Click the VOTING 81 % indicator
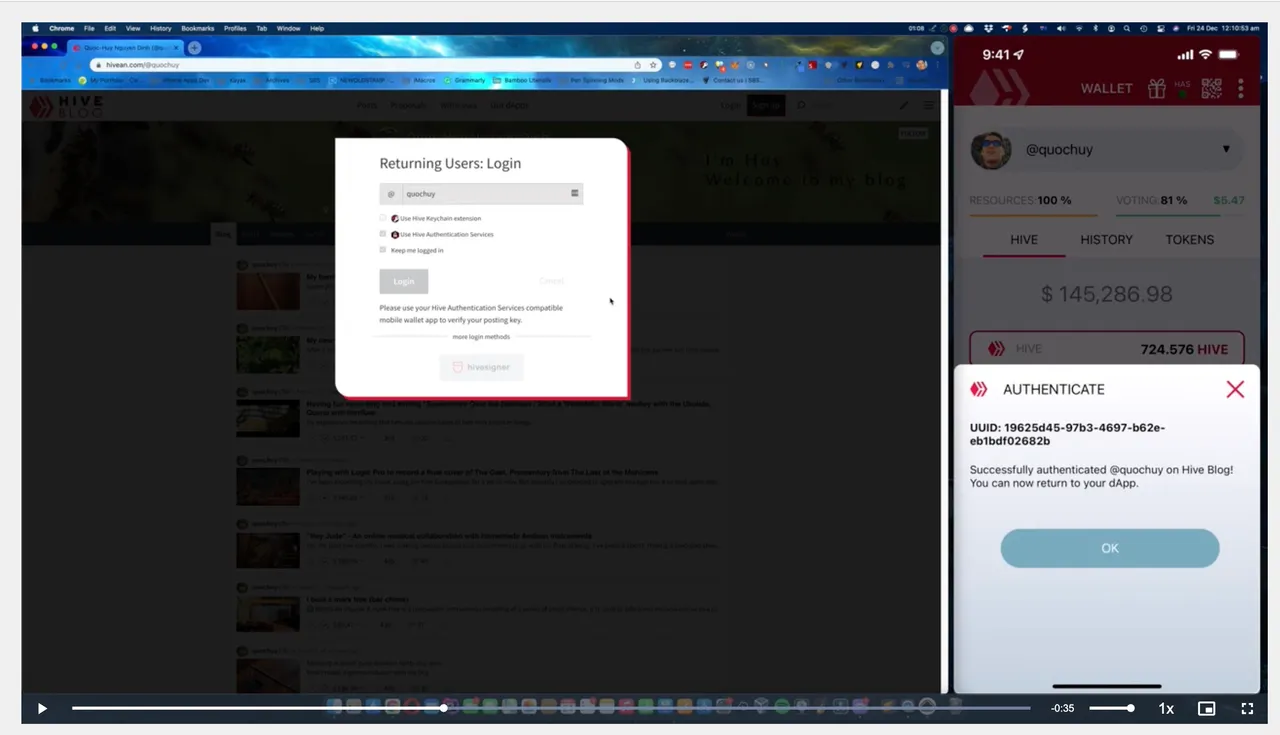The width and height of the screenshot is (1280, 735). pos(1151,200)
